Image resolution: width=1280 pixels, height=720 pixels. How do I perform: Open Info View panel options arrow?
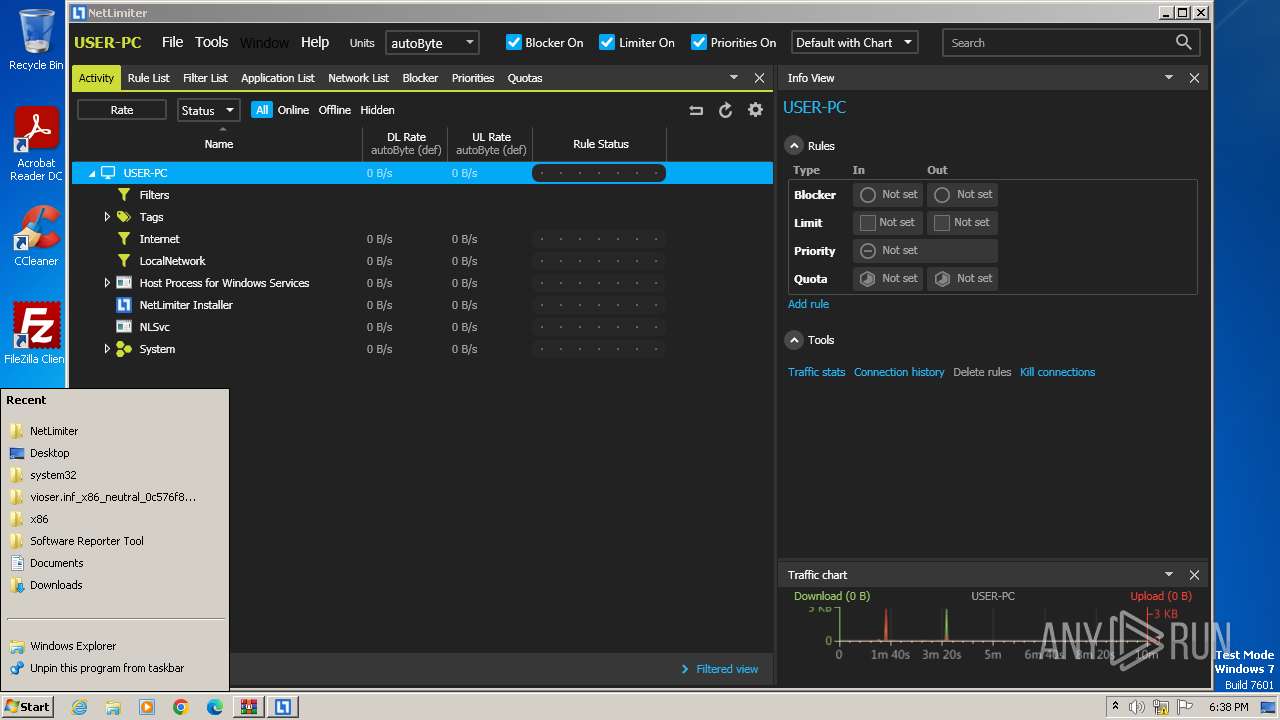click(1168, 77)
